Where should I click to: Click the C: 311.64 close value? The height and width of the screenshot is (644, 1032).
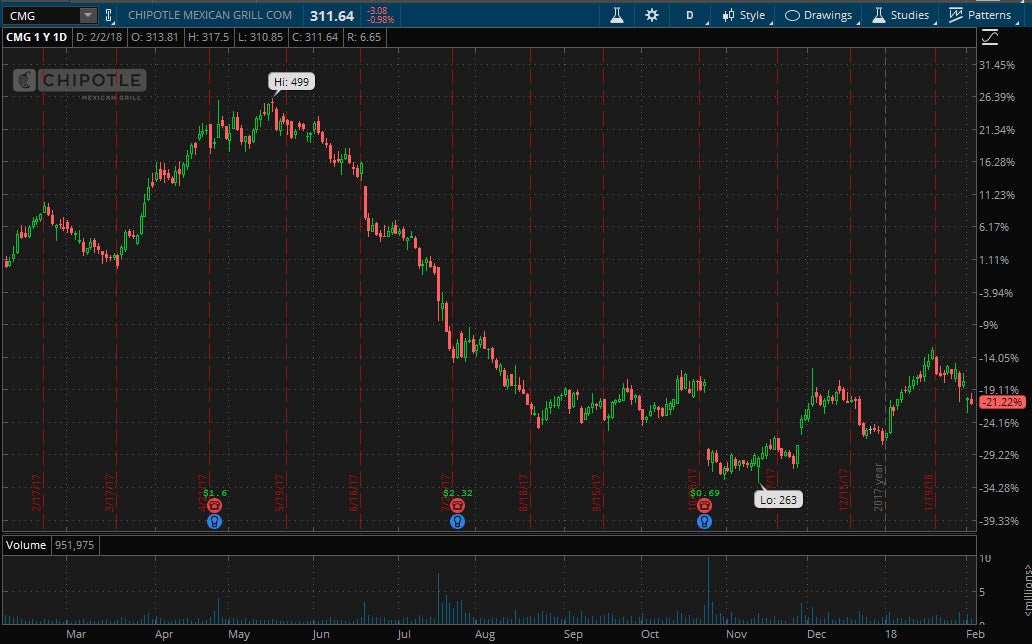click(315, 37)
